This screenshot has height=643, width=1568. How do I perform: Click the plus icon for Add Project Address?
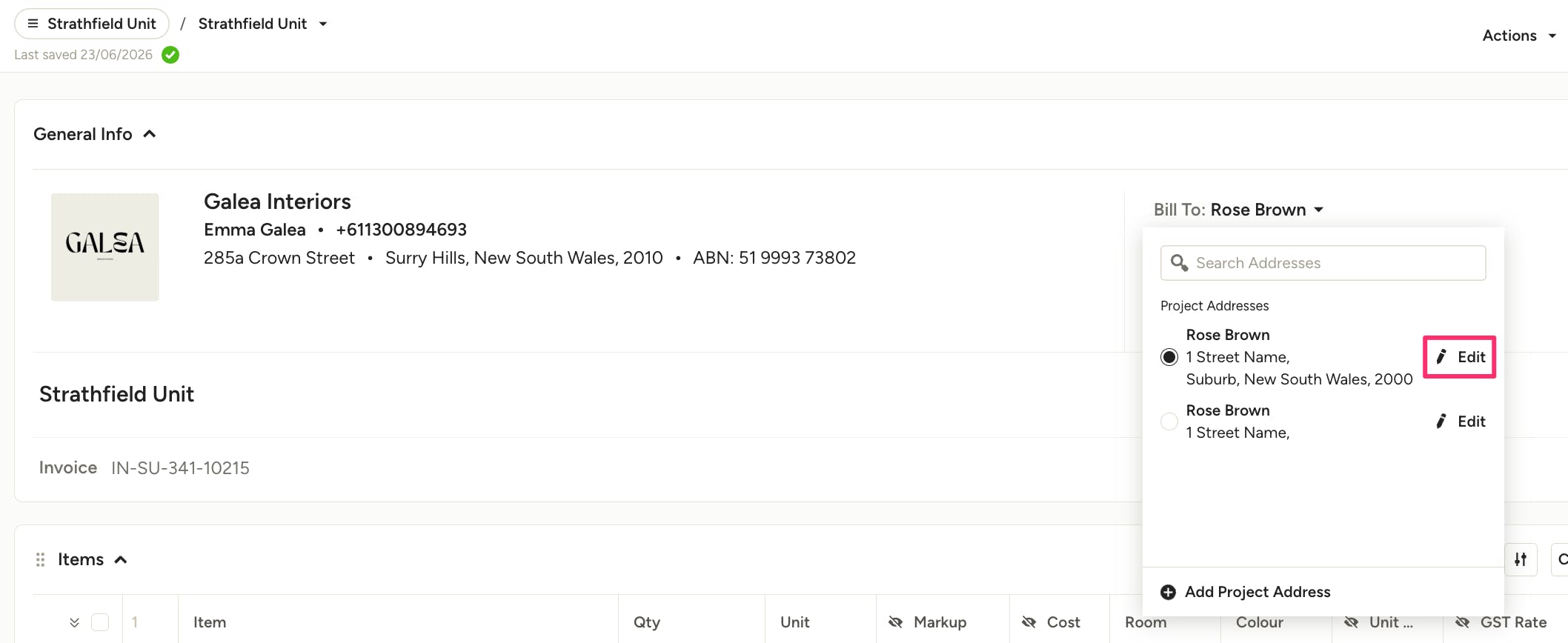click(1169, 592)
